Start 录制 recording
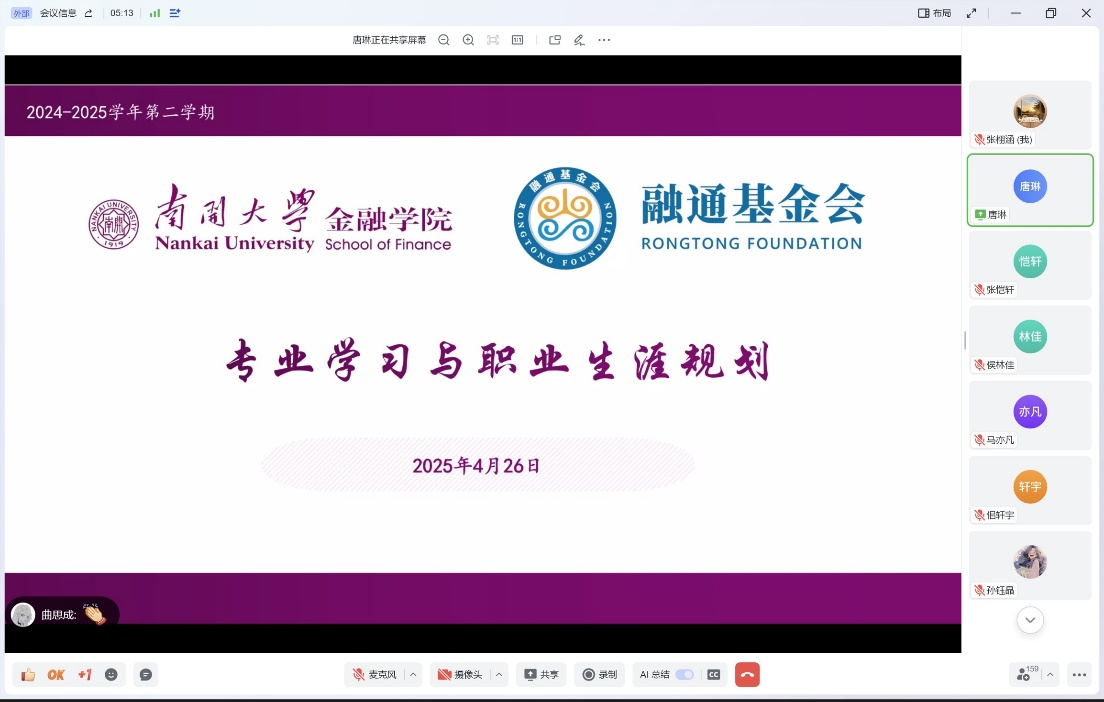The width and height of the screenshot is (1104, 702). 600,675
